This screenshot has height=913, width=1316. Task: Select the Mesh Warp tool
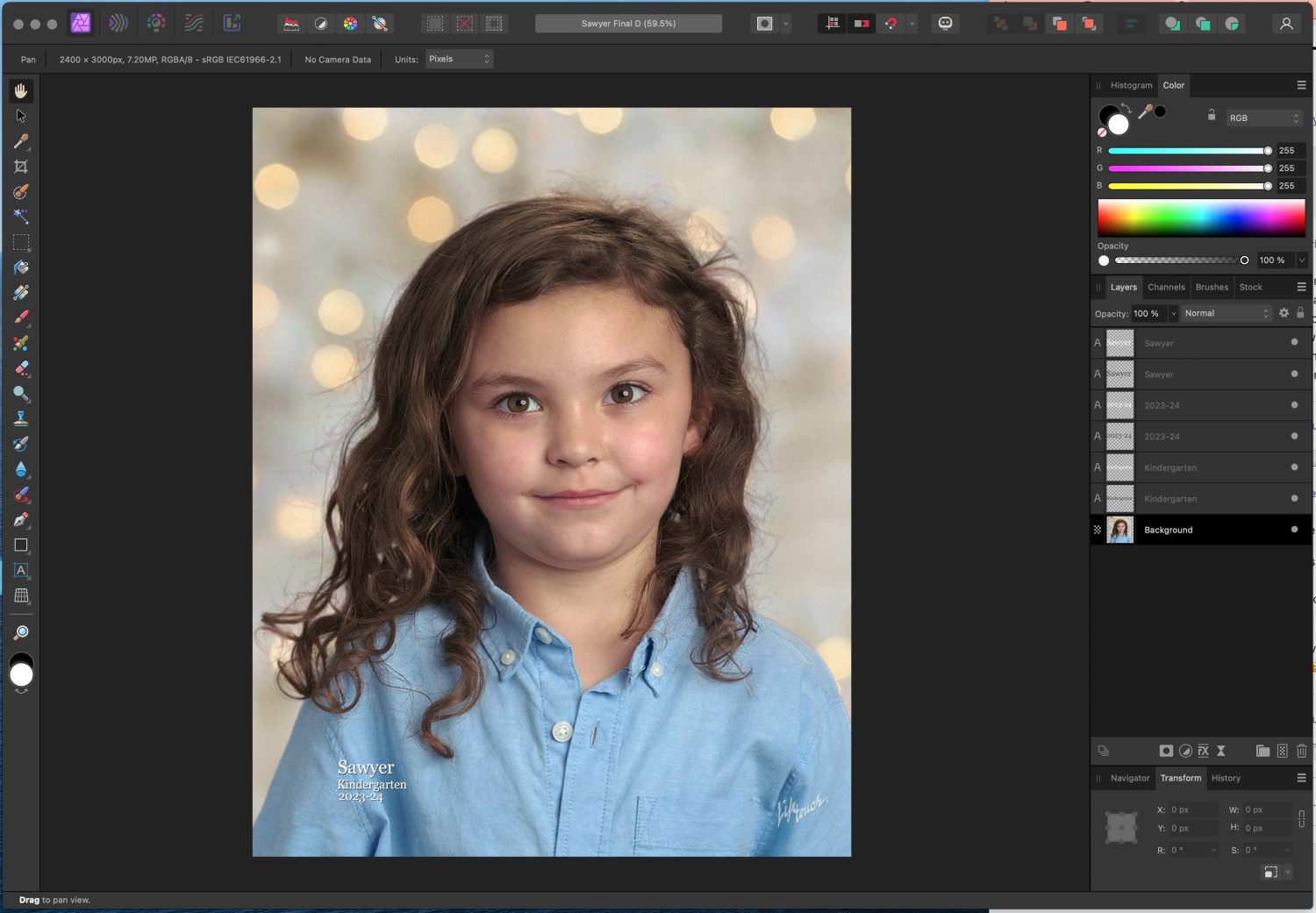[x=21, y=596]
